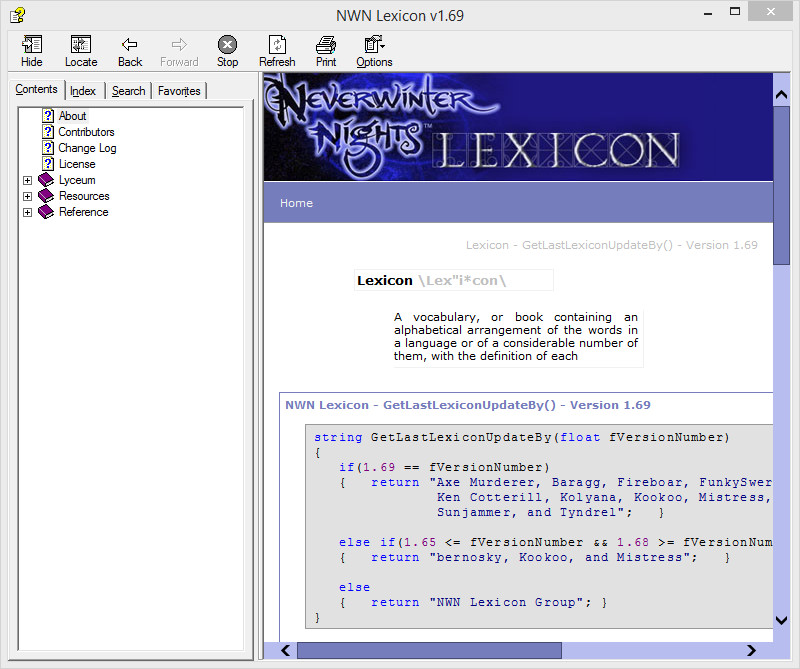This screenshot has height=669, width=800.
Task: Stop loading with the Stop icon
Action: click(227, 45)
